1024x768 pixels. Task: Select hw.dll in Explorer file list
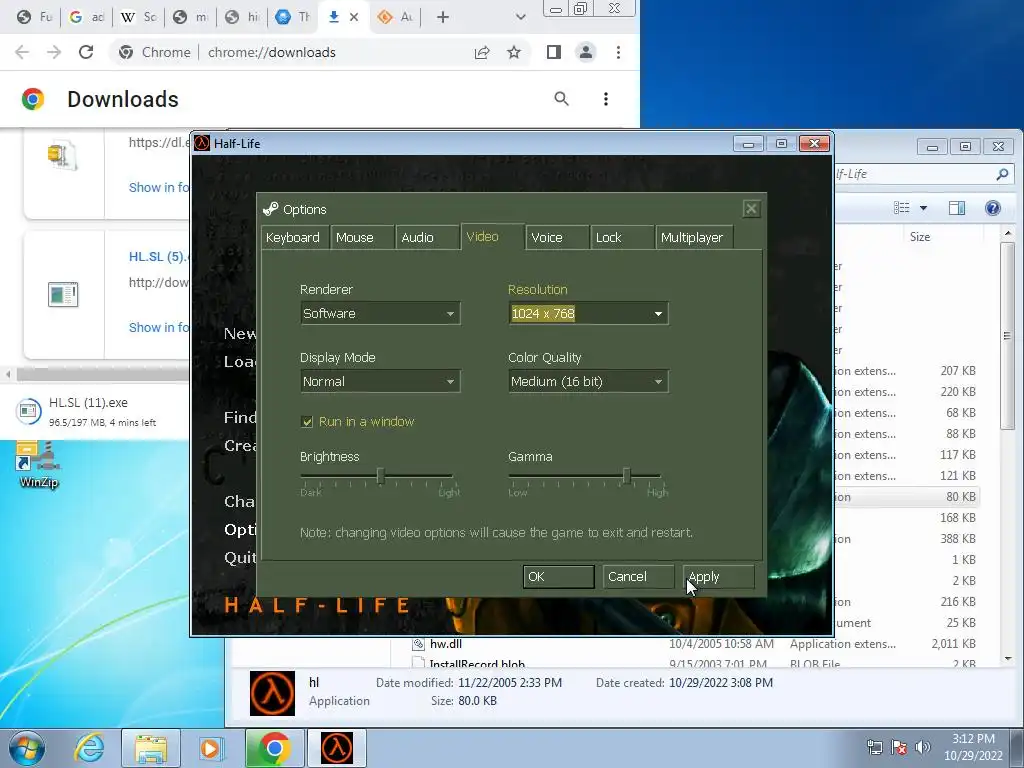(446, 644)
